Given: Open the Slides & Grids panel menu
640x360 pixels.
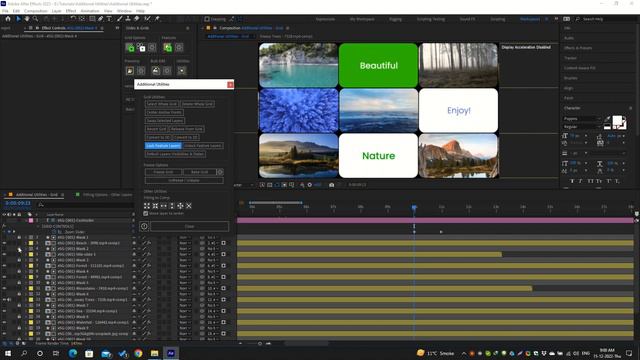Looking at the screenshot, I should [x=188, y=28].
